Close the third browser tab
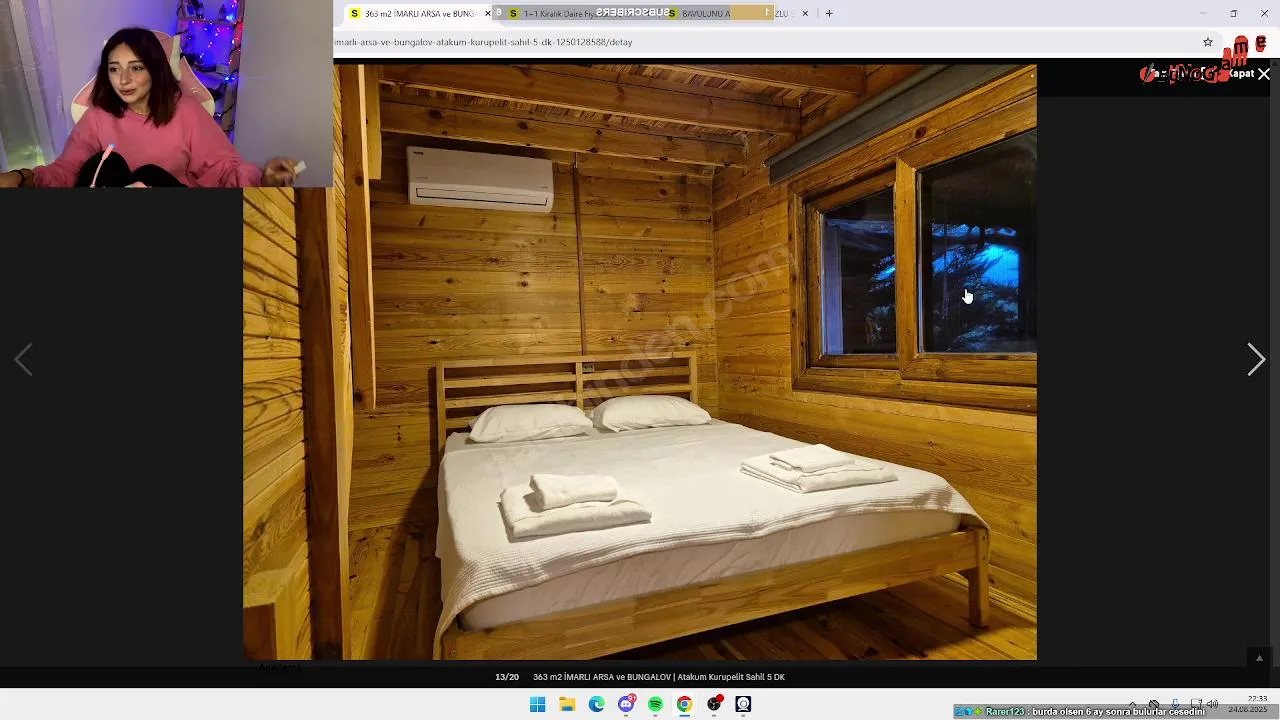The height and width of the screenshot is (720, 1280). click(x=804, y=13)
